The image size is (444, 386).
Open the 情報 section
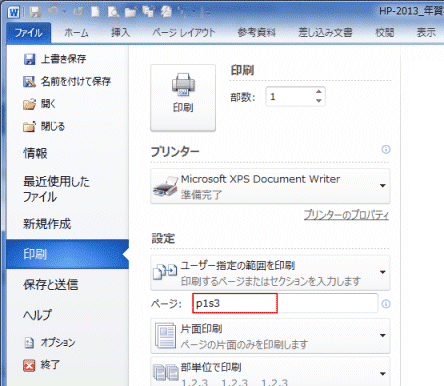pyautogui.click(x=35, y=153)
